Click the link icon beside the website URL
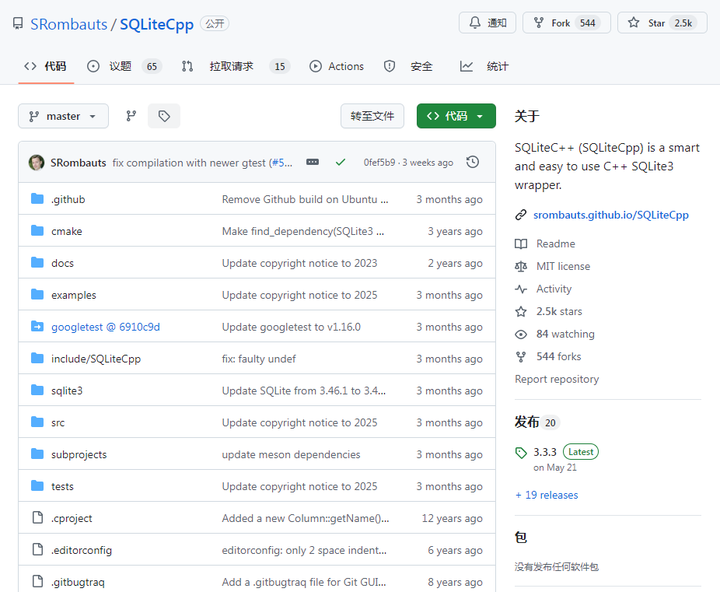The height and width of the screenshot is (592, 720). point(521,214)
